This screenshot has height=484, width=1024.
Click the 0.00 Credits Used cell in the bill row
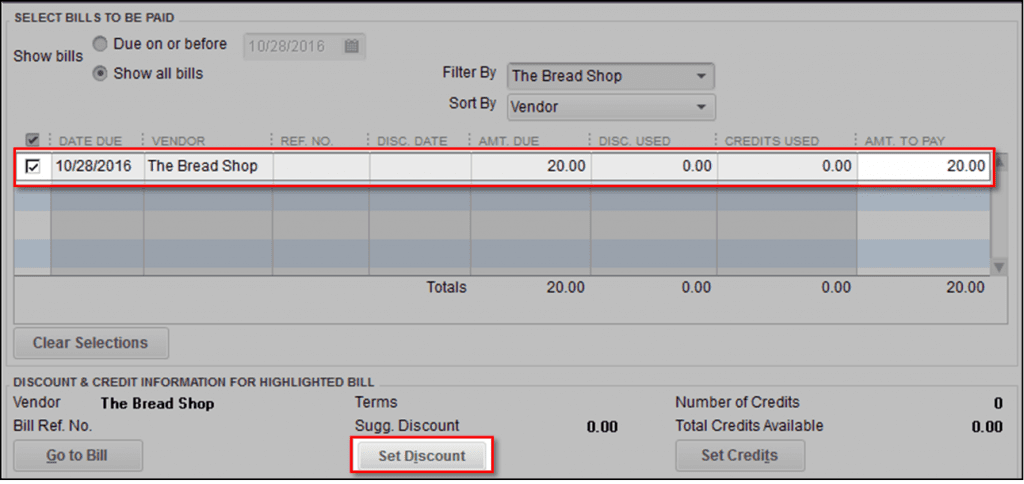coord(787,167)
